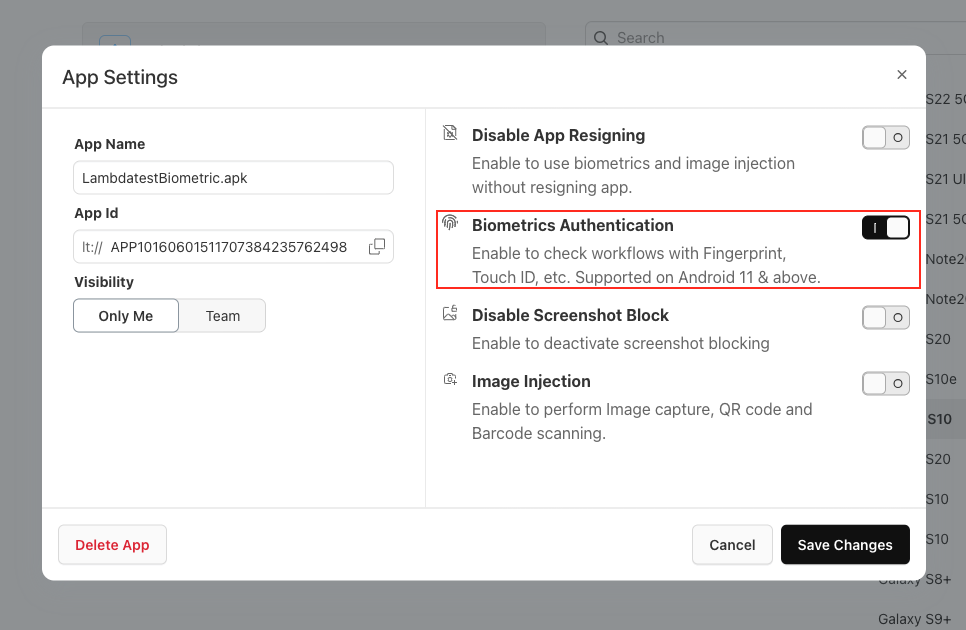Enable the Disable Screenshot Block switch
Image resolution: width=966 pixels, height=630 pixels.
[x=885, y=317]
